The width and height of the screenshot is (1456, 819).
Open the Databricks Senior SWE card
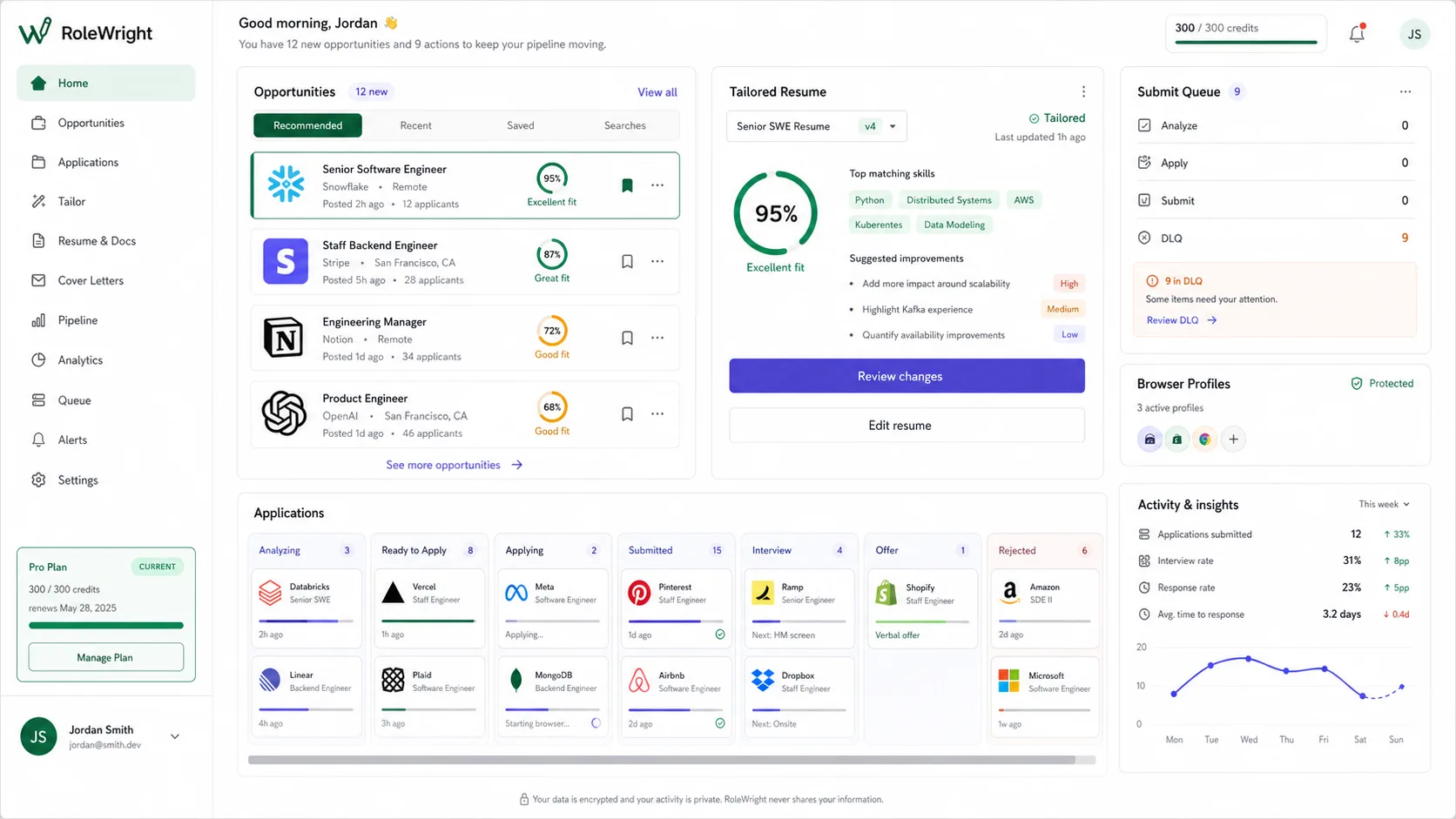point(307,608)
